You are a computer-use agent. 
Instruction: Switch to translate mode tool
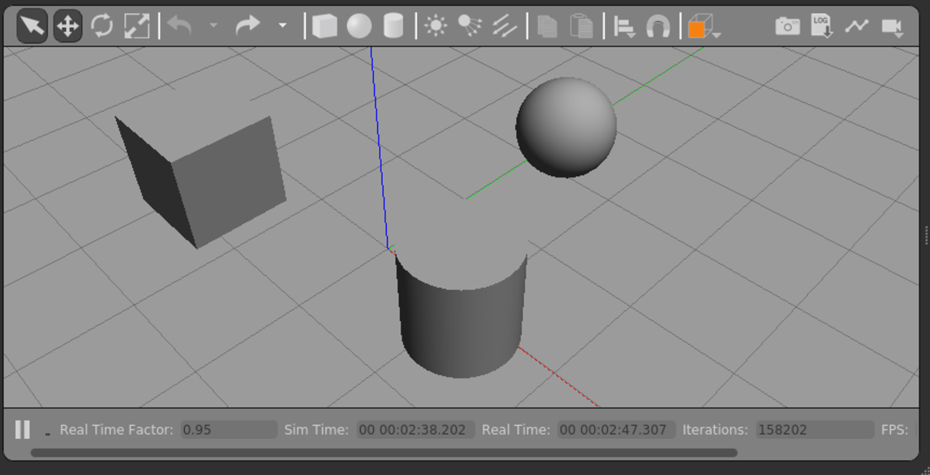tap(68, 26)
